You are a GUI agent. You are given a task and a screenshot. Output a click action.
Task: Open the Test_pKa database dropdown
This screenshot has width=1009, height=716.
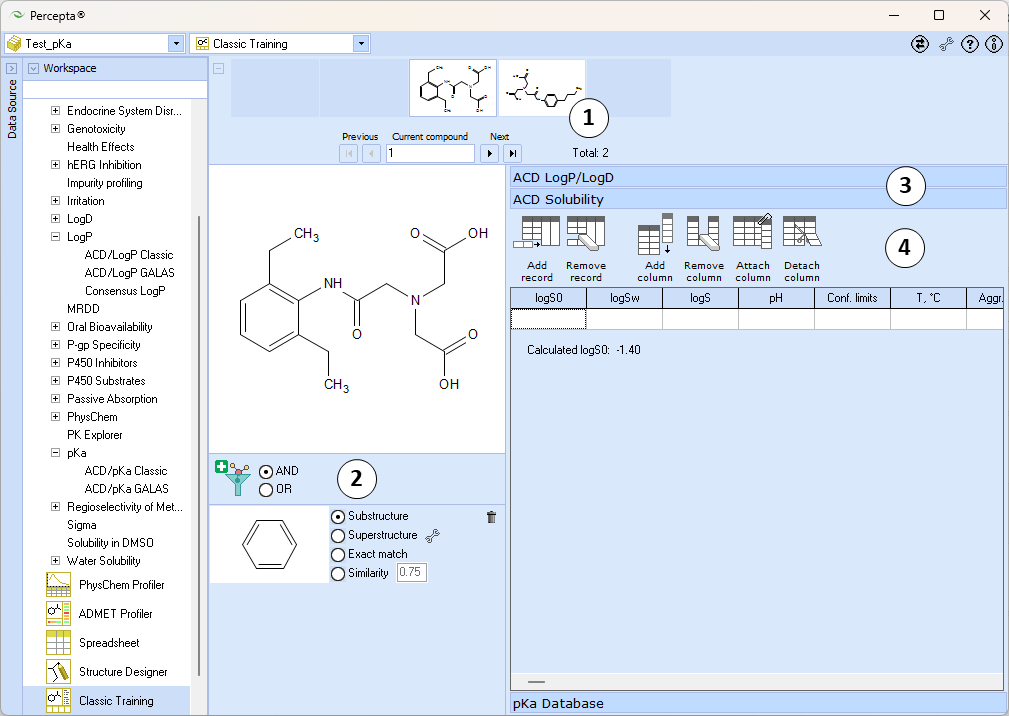click(x=176, y=44)
